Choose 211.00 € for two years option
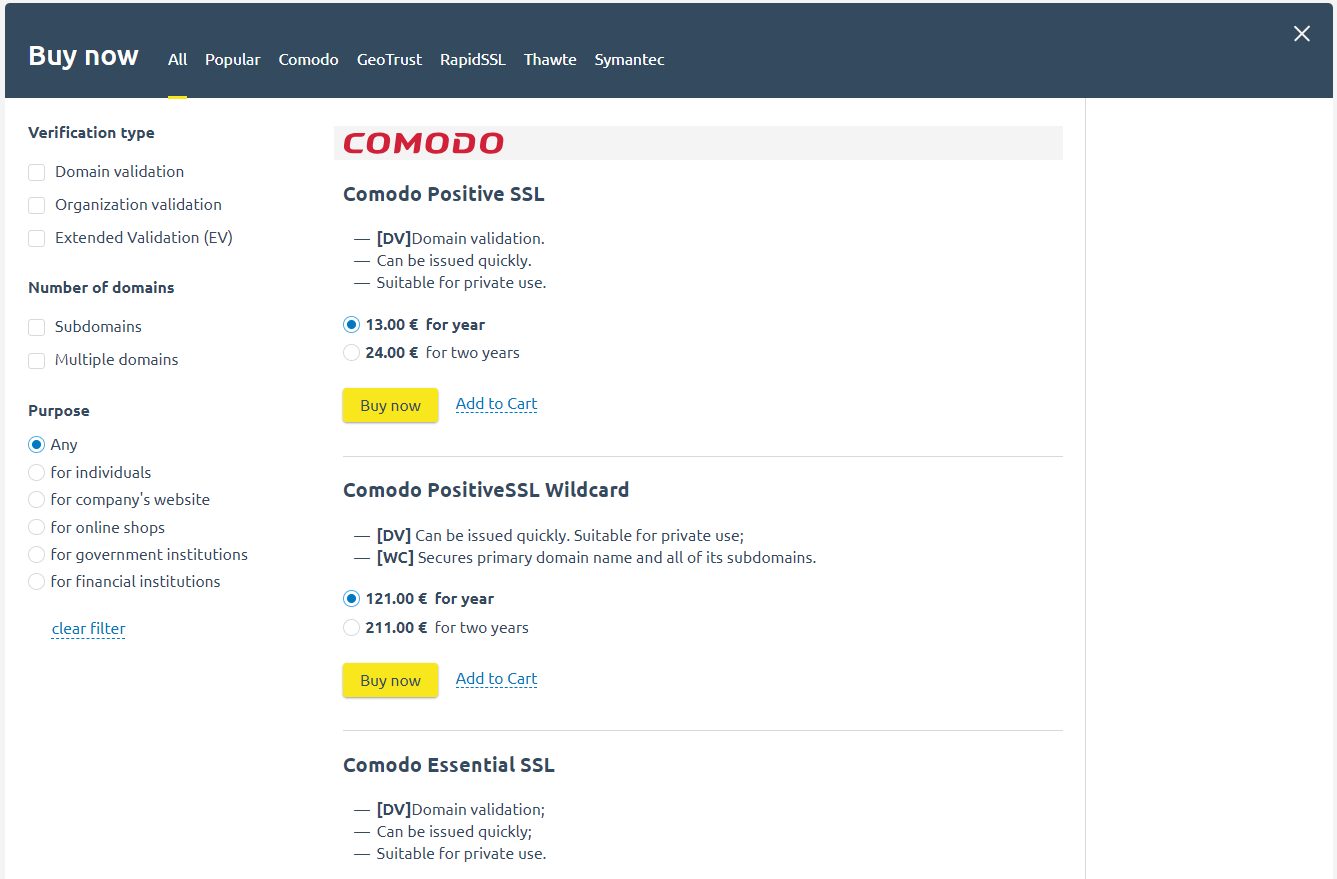Viewport: 1337px width, 879px height. (x=351, y=628)
